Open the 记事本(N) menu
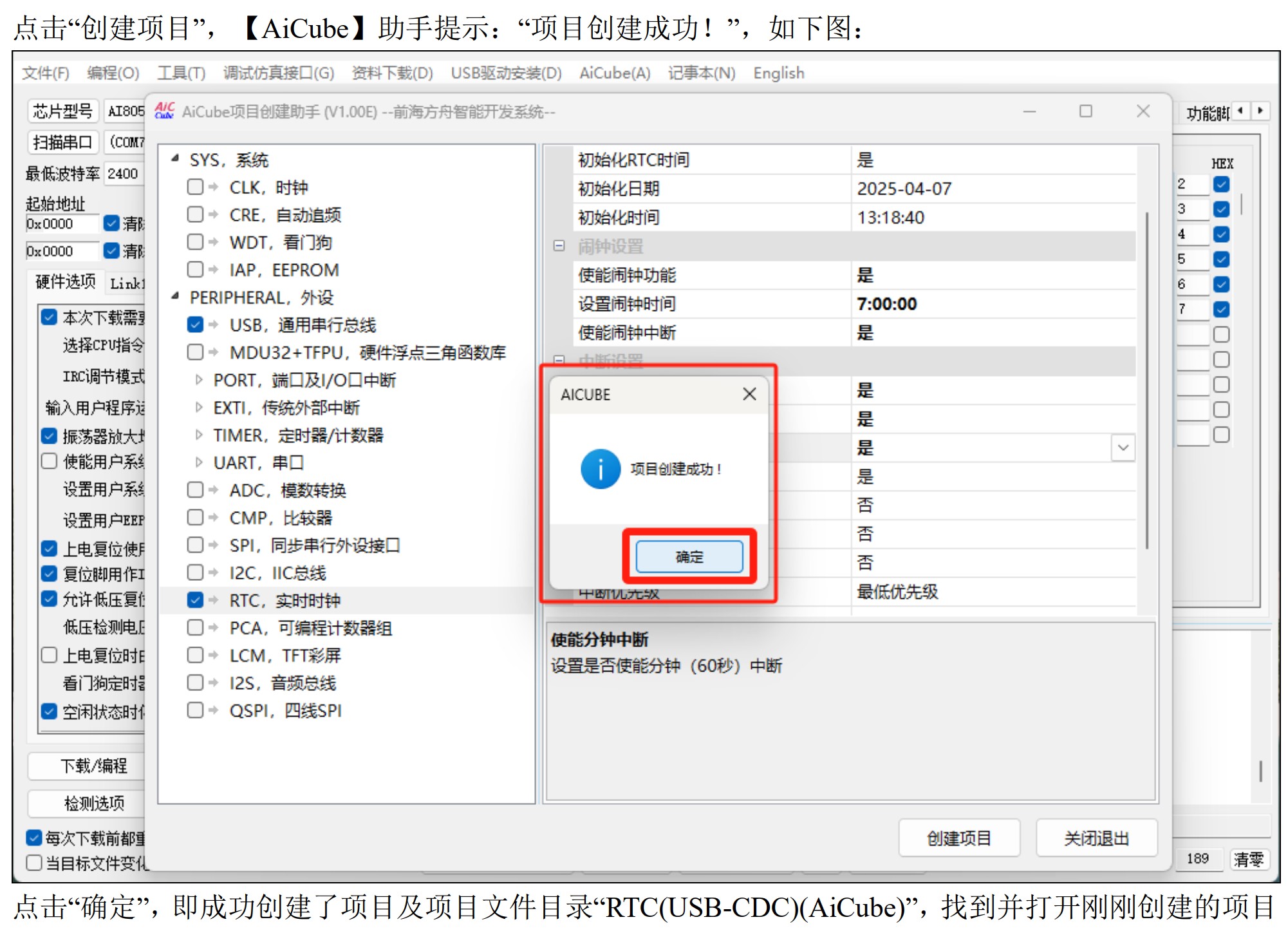Viewport: 1288px width, 933px height. click(702, 73)
